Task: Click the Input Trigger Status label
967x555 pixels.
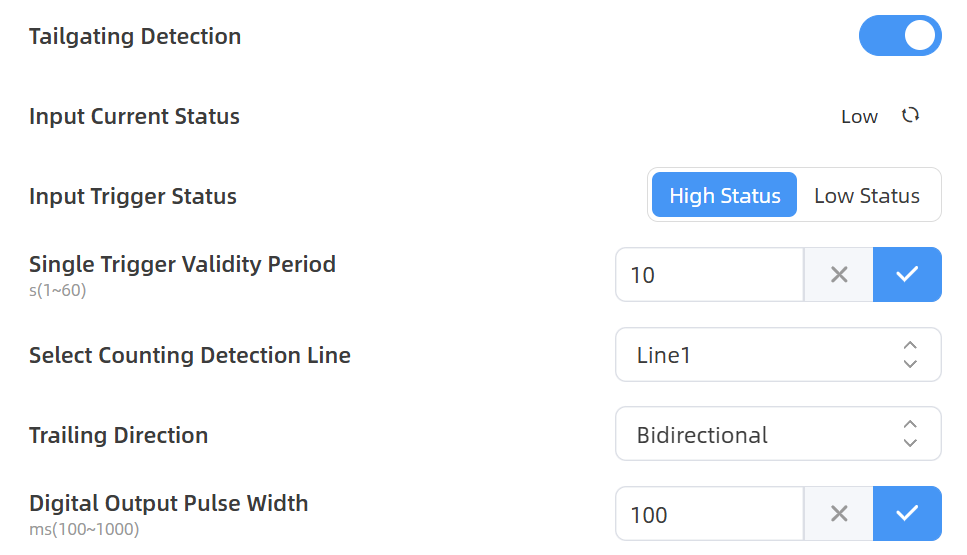Action: pos(133,196)
